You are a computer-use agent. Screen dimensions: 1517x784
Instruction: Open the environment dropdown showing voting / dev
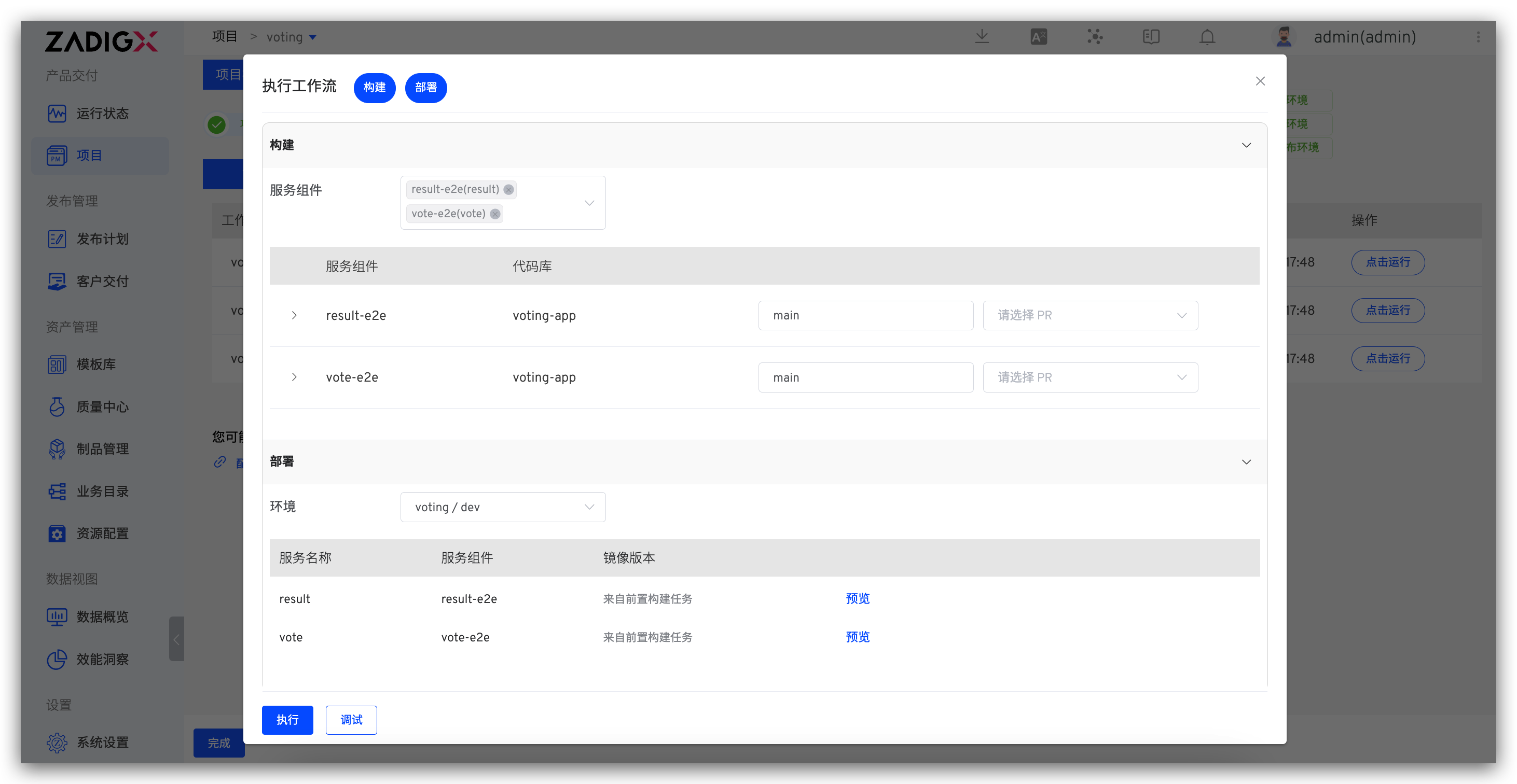click(502, 507)
